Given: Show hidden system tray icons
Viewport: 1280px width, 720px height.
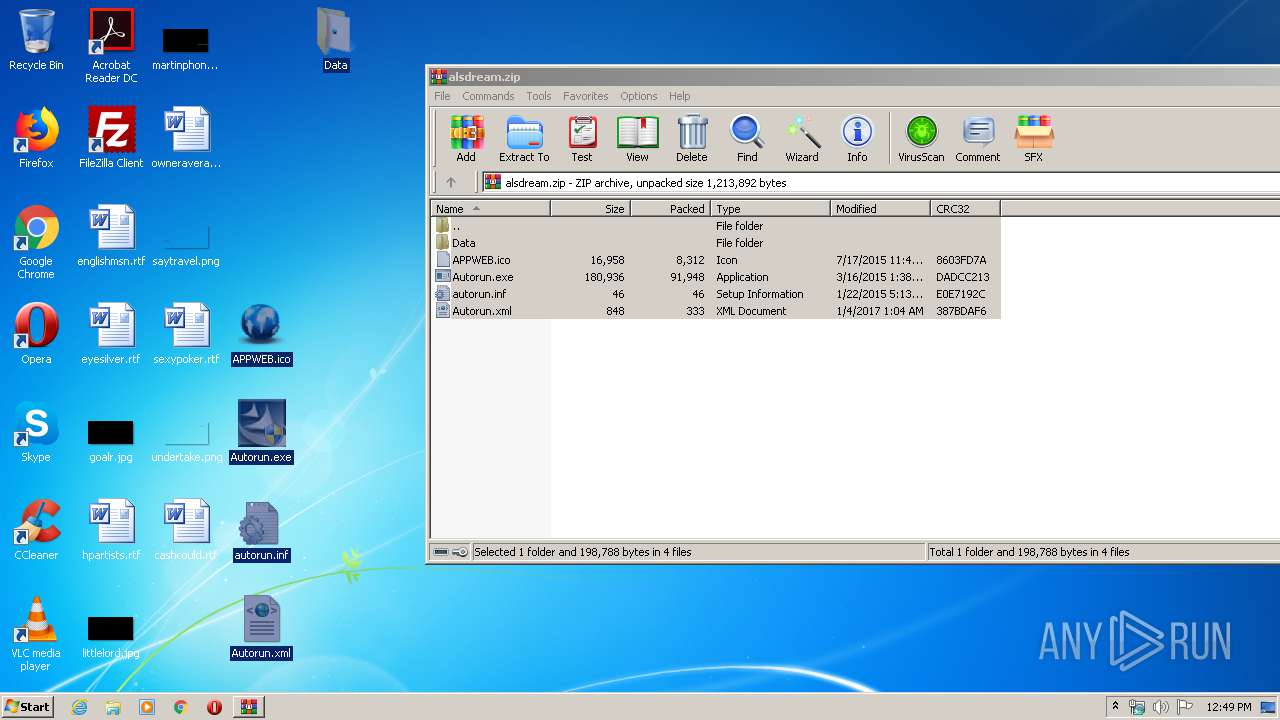Looking at the screenshot, I should point(1115,707).
